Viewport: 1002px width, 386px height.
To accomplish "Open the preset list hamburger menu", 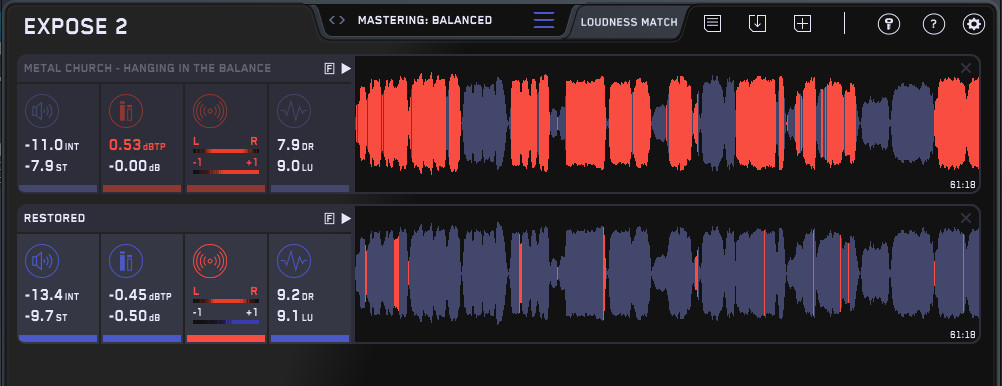I will click(x=544, y=20).
